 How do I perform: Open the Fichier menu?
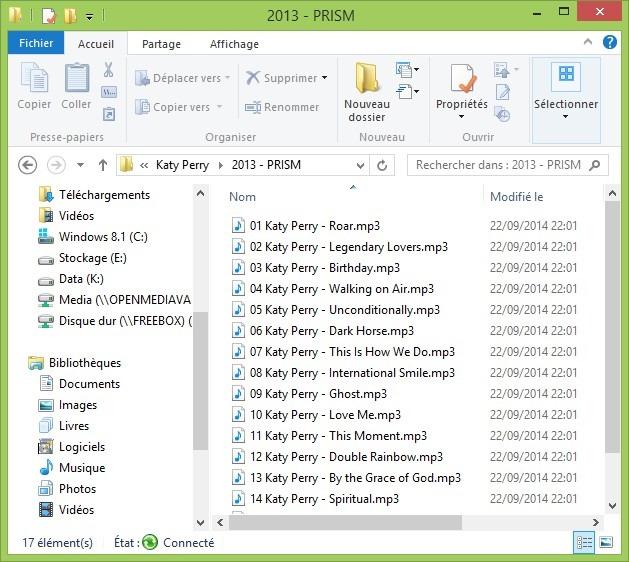[x=36, y=43]
